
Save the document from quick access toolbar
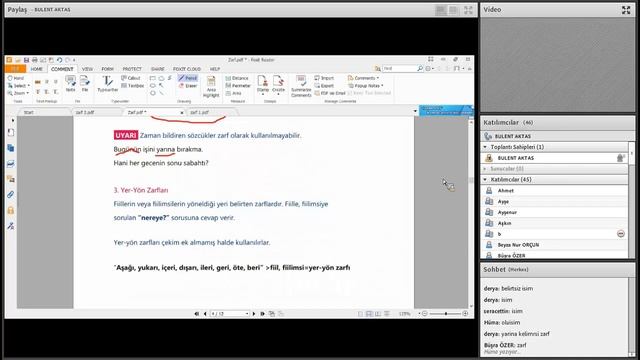26,60
